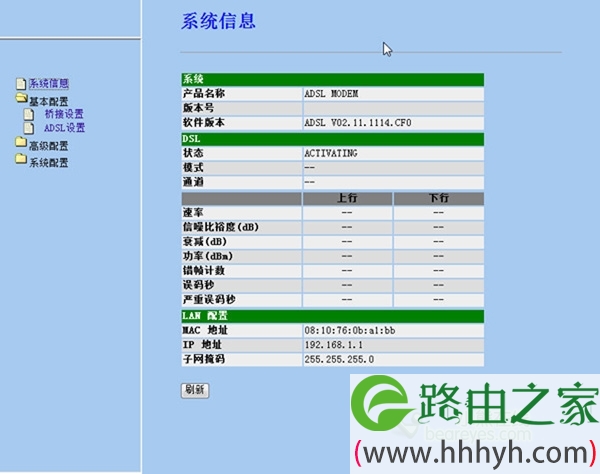Click the 系统 section header bar
Image resolution: width=600 pixels, height=474 pixels.
(x=333, y=80)
